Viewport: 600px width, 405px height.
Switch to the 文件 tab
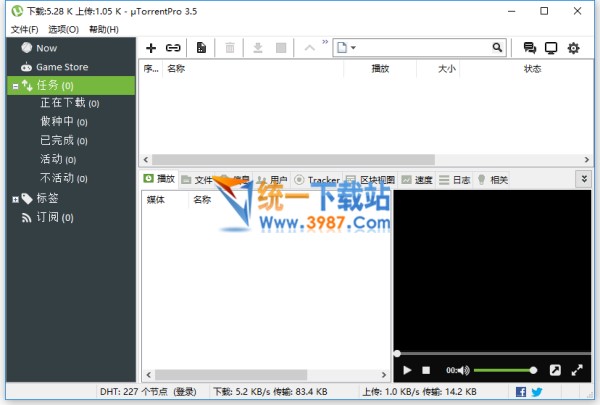[197, 180]
